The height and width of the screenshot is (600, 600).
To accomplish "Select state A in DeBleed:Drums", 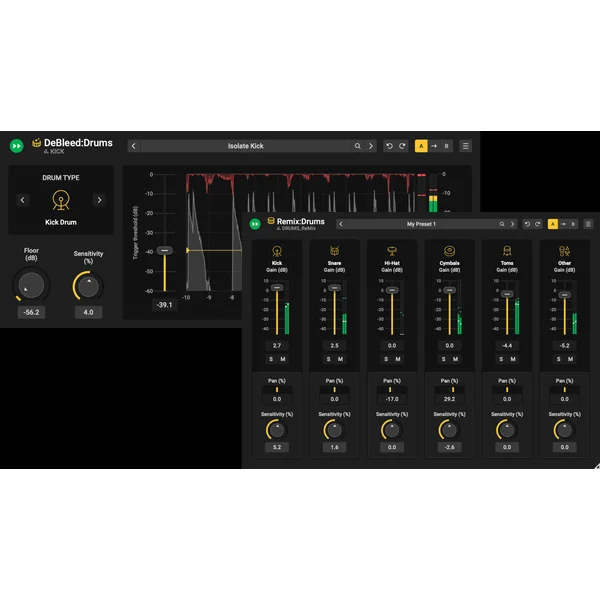I will (x=421, y=146).
